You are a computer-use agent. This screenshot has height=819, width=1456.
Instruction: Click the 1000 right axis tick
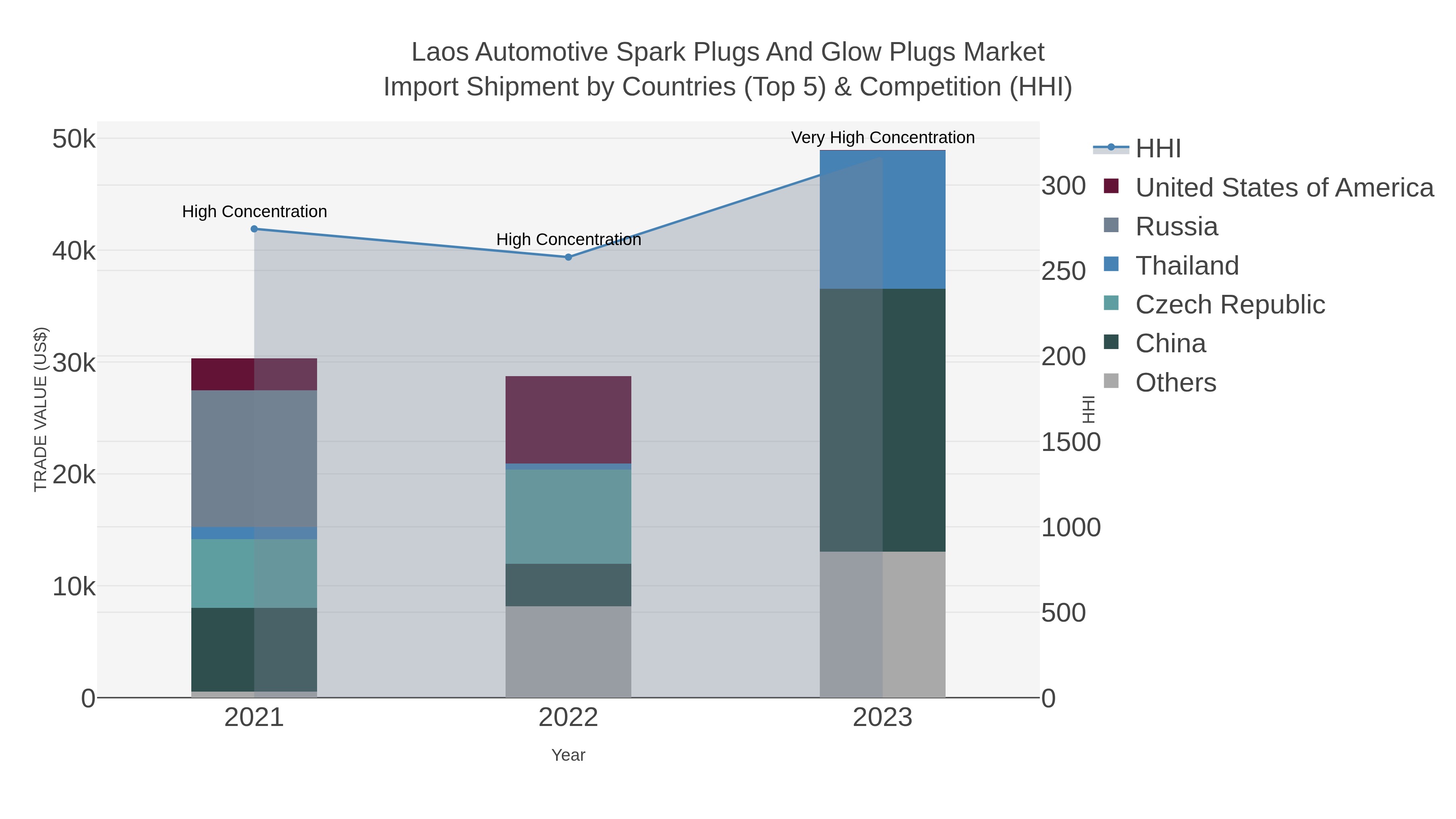pos(1071,527)
